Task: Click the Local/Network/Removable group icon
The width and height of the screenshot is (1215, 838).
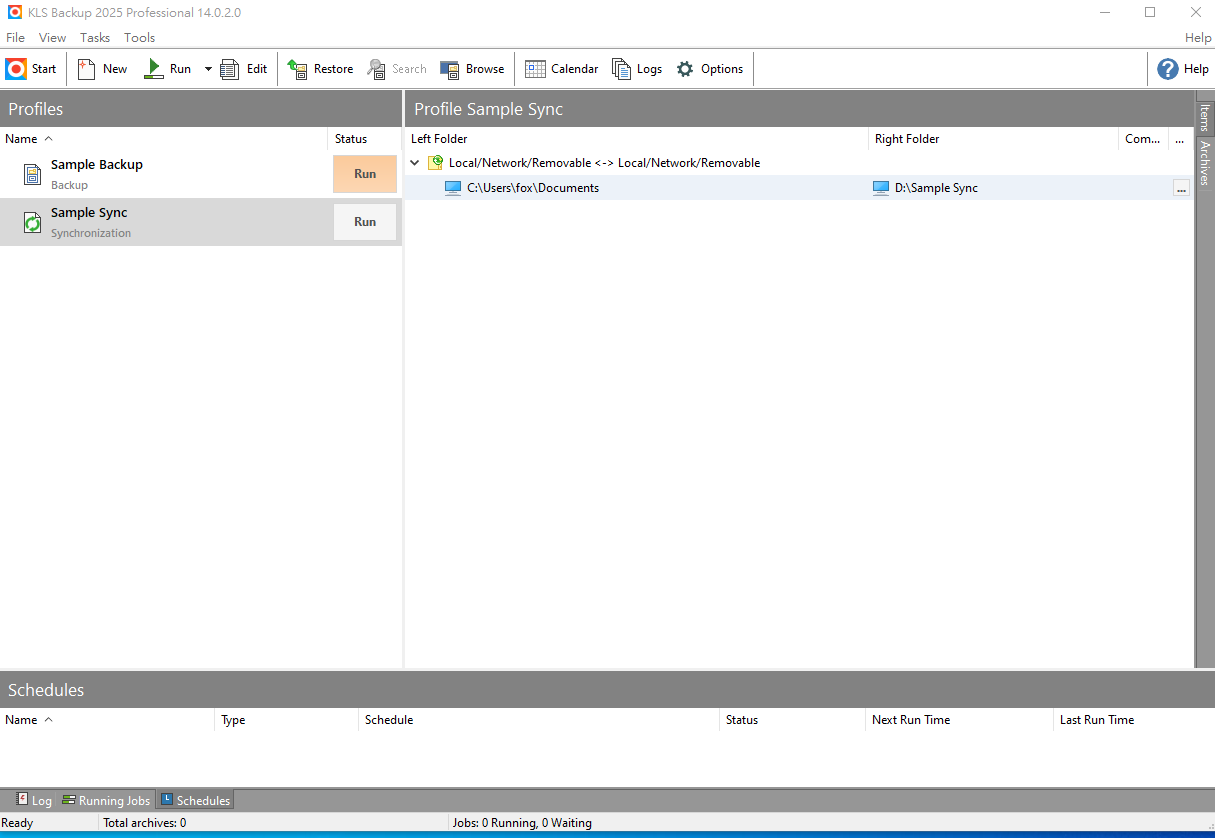Action: click(436, 163)
